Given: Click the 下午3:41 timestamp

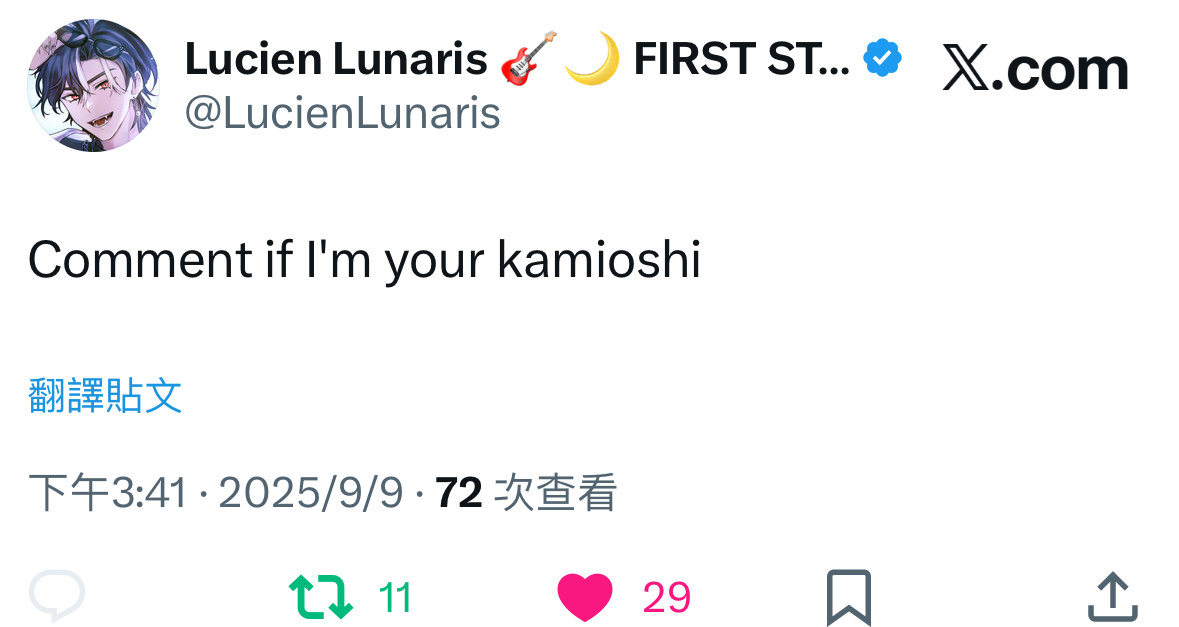Looking at the screenshot, I should [x=108, y=493].
